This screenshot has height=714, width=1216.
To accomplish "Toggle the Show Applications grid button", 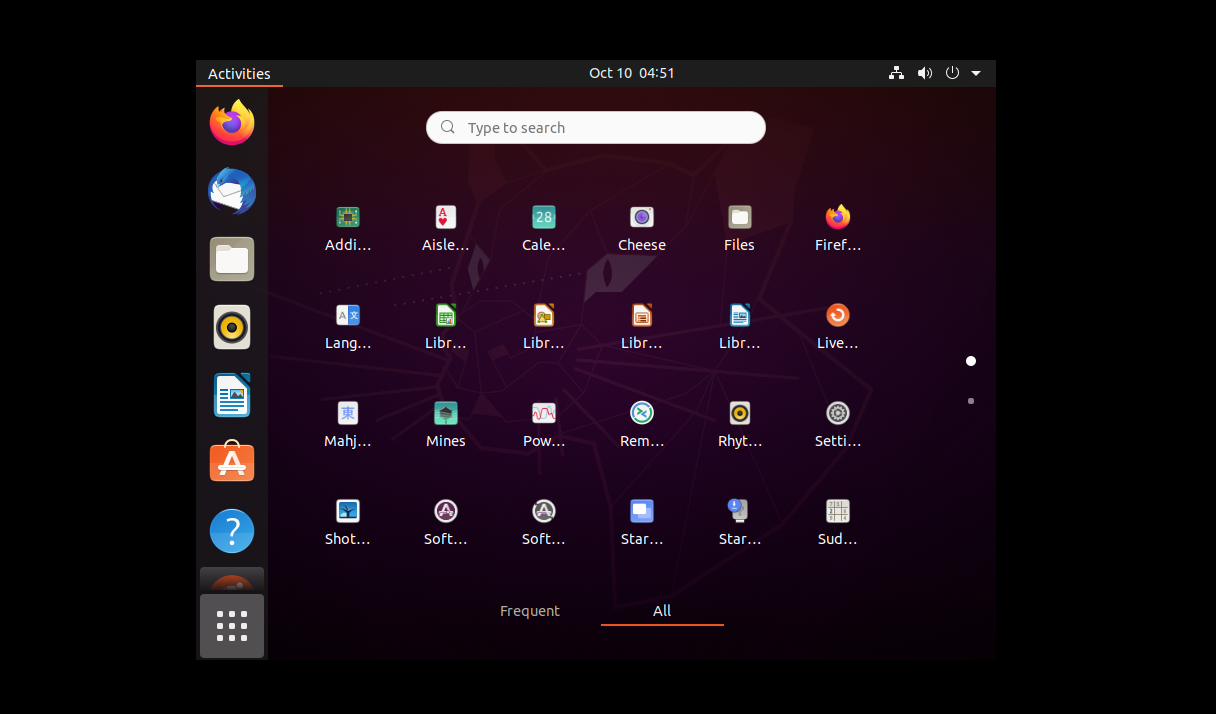I will [x=232, y=626].
